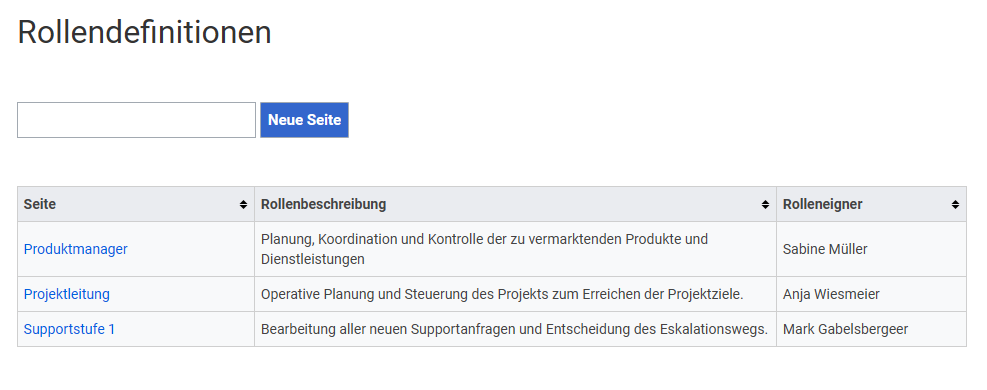Click the Neue Seite button
Screen dimensions: 987x390
click(304, 120)
